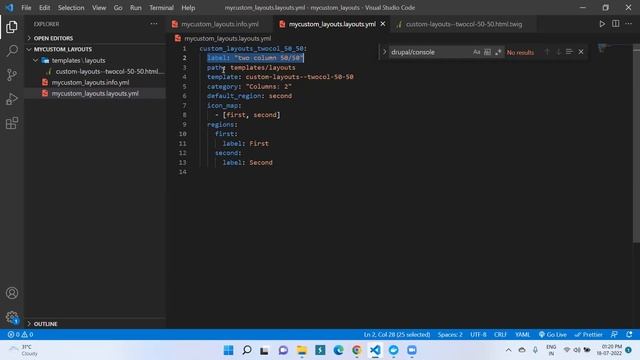Open the Terminal menu
640x360 pixels.
coord(161,8)
